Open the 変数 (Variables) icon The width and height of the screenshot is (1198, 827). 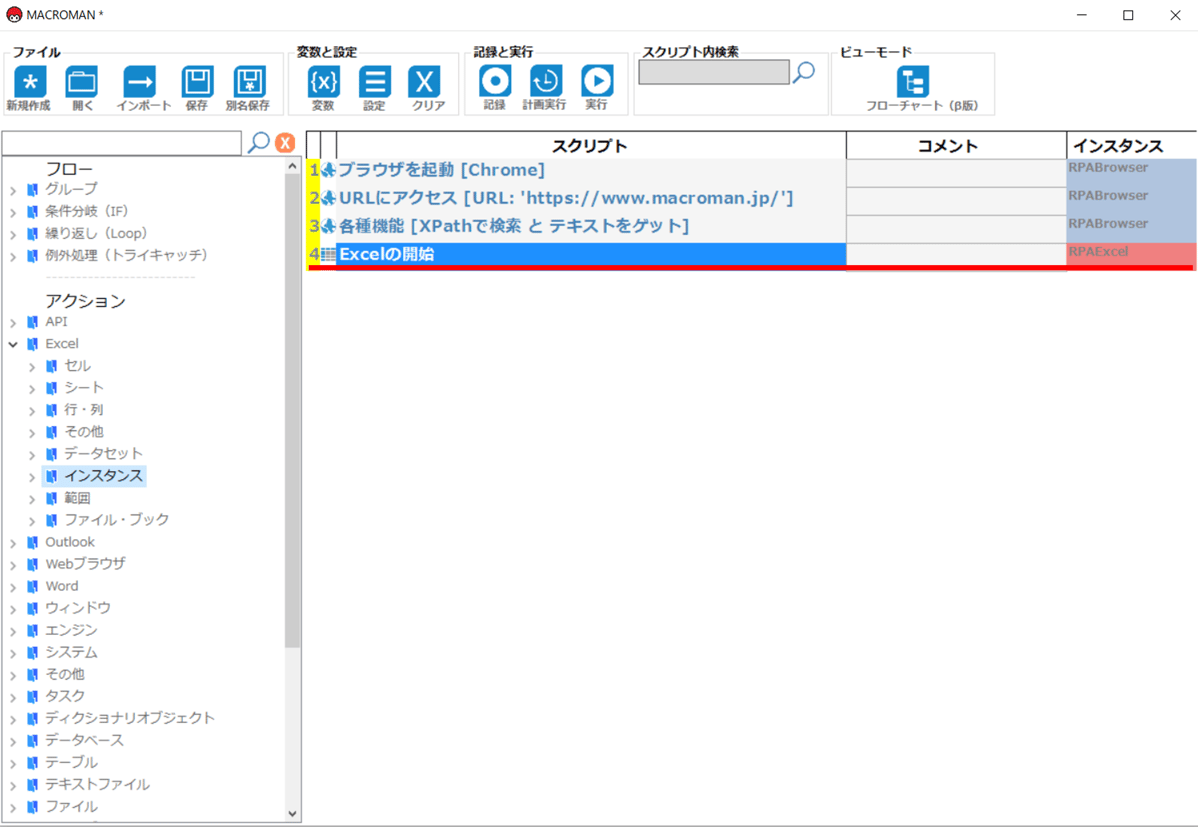click(323, 81)
